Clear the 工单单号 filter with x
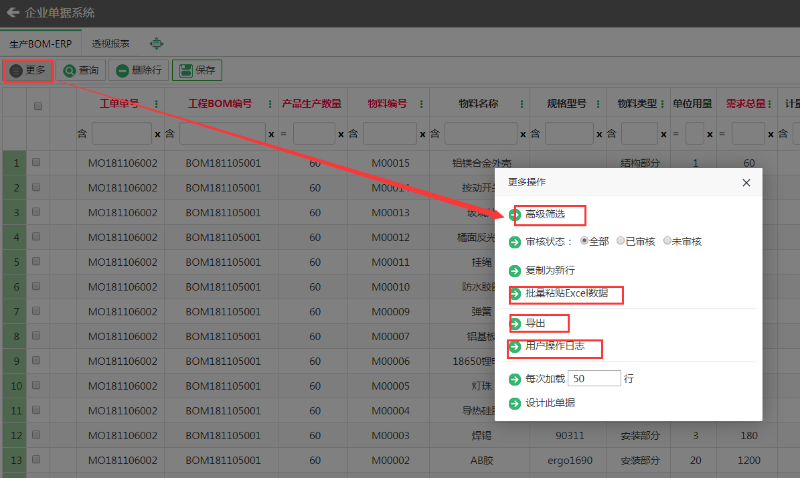The image size is (800, 478). click(157, 134)
